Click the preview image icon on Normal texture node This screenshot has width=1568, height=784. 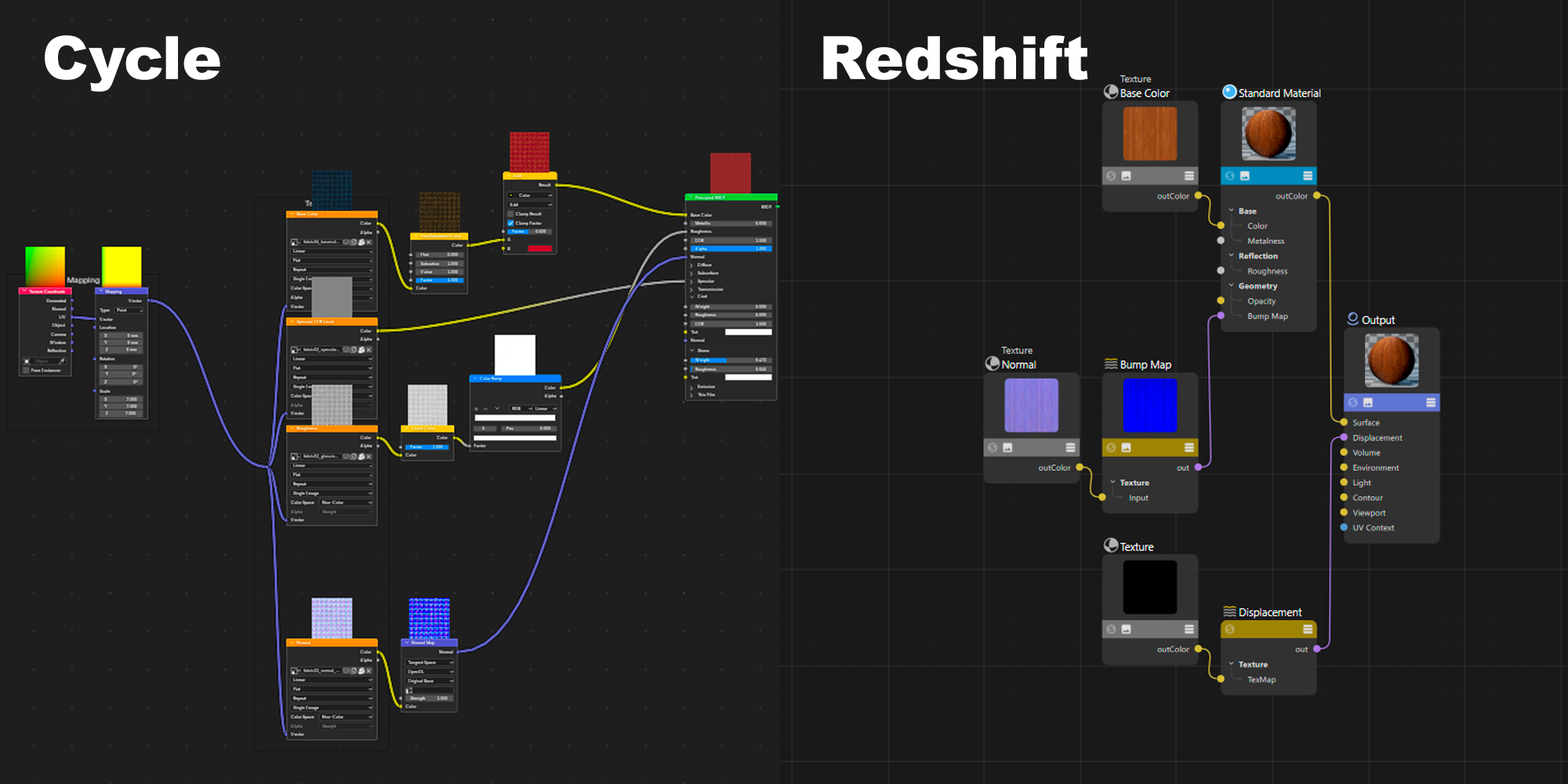click(x=1007, y=448)
